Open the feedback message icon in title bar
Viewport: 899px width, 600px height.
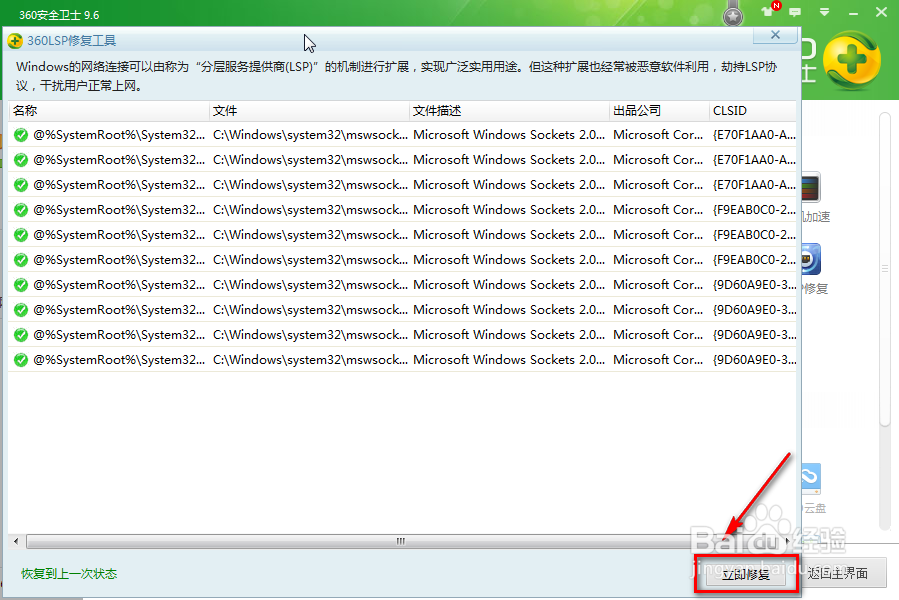tap(795, 12)
